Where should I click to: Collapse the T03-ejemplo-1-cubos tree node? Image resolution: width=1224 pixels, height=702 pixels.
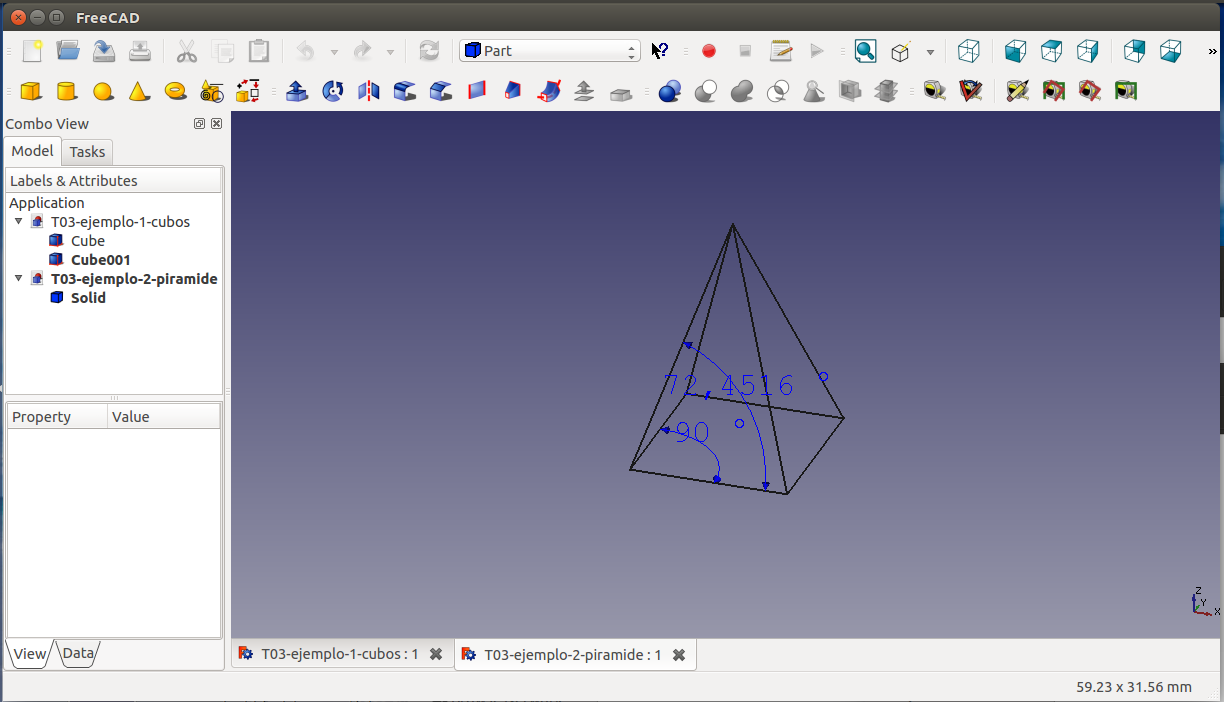(x=19, y=221)
